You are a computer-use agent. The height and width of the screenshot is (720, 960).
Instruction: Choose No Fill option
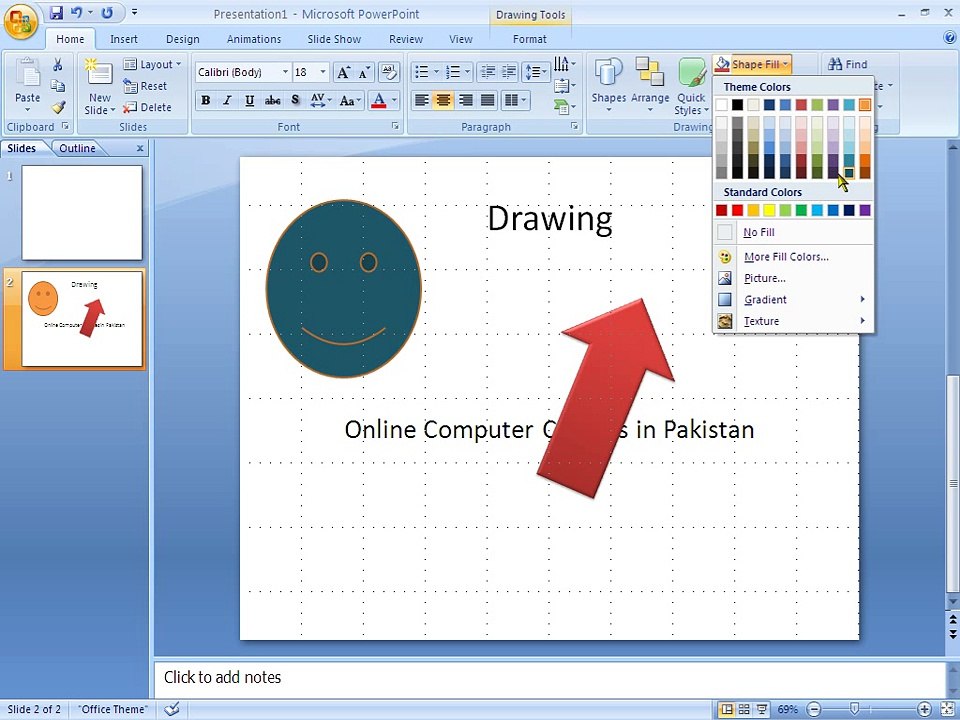[793, 232]
